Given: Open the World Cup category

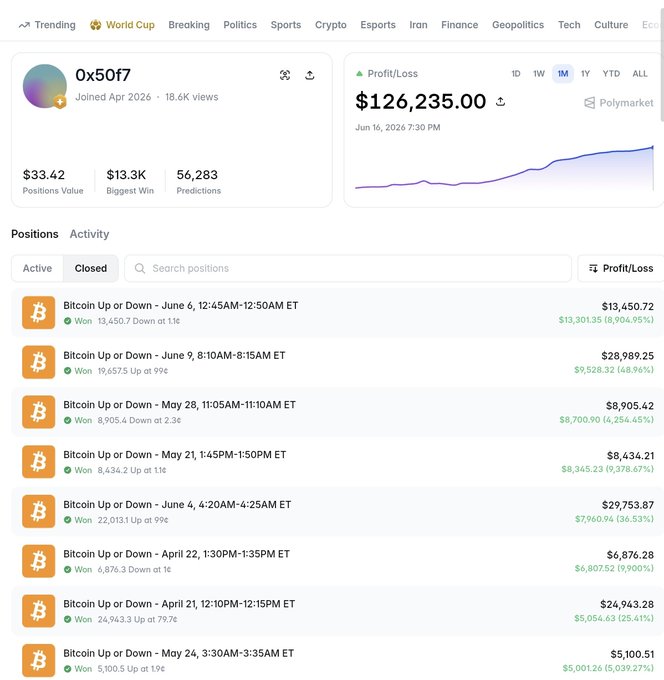Looking at the screenshot, I should [122, 25].
